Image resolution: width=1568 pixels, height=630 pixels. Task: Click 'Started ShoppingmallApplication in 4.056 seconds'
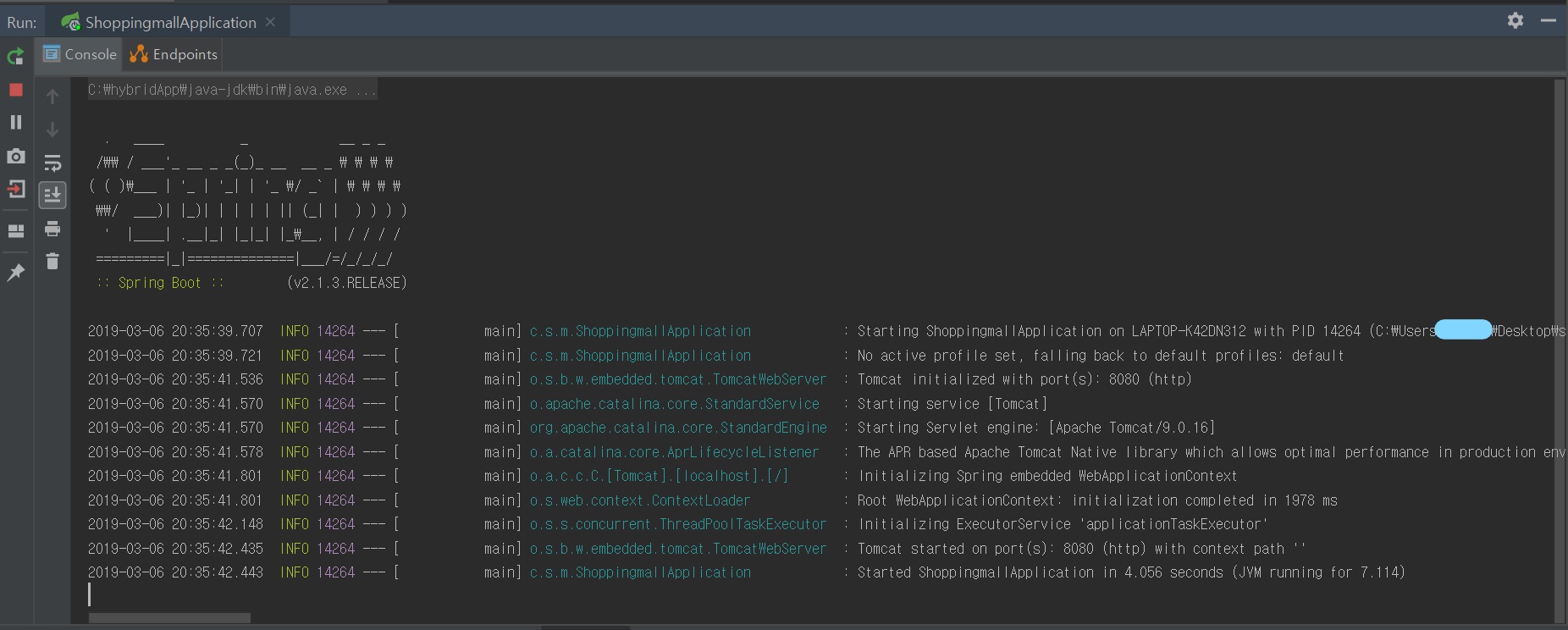(1131, 572)
